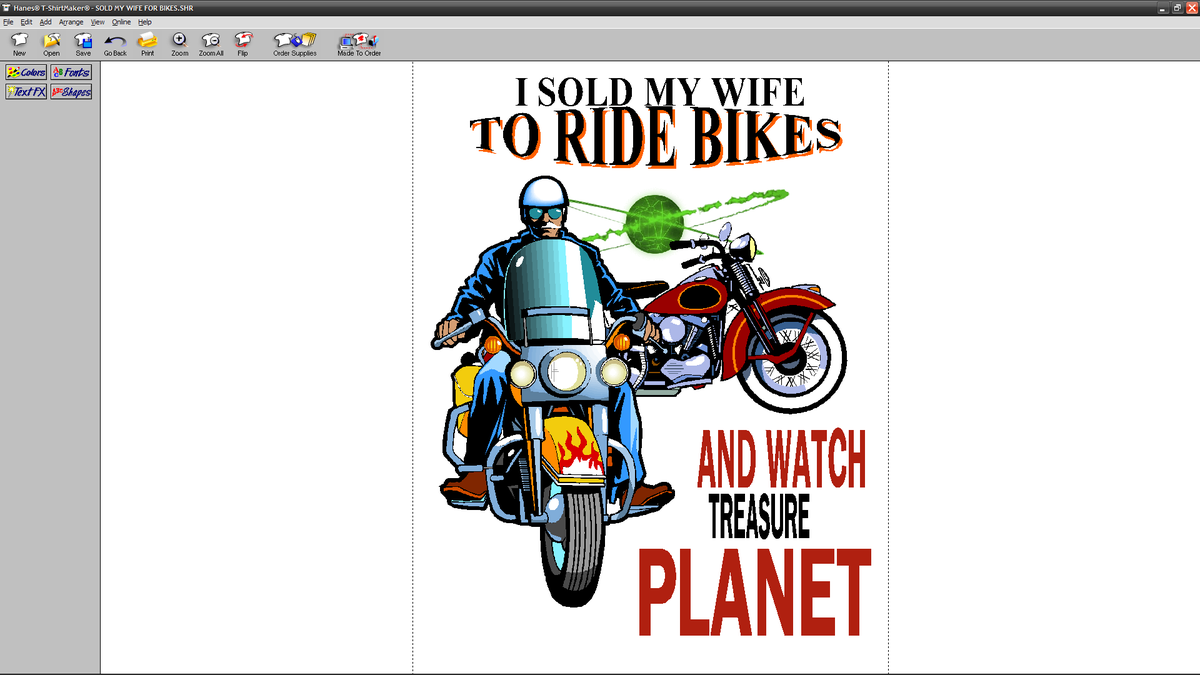Open the File menu
1200x675 pixels.
8,22
